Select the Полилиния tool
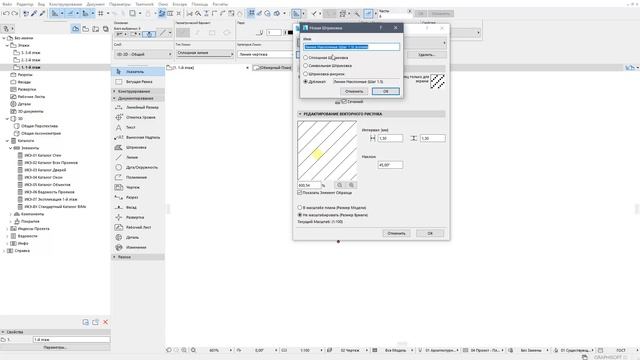The image size is (640, 360). [138, 178]
